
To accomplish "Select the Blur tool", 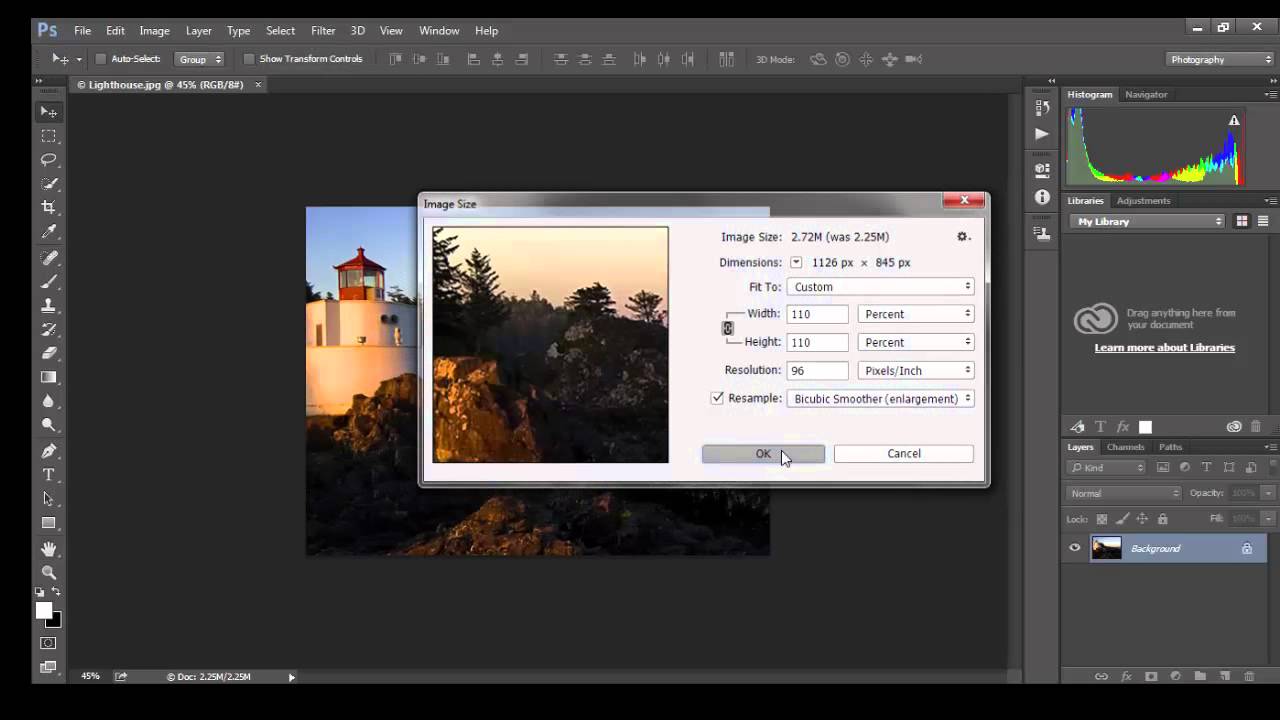I will point(48,401).
